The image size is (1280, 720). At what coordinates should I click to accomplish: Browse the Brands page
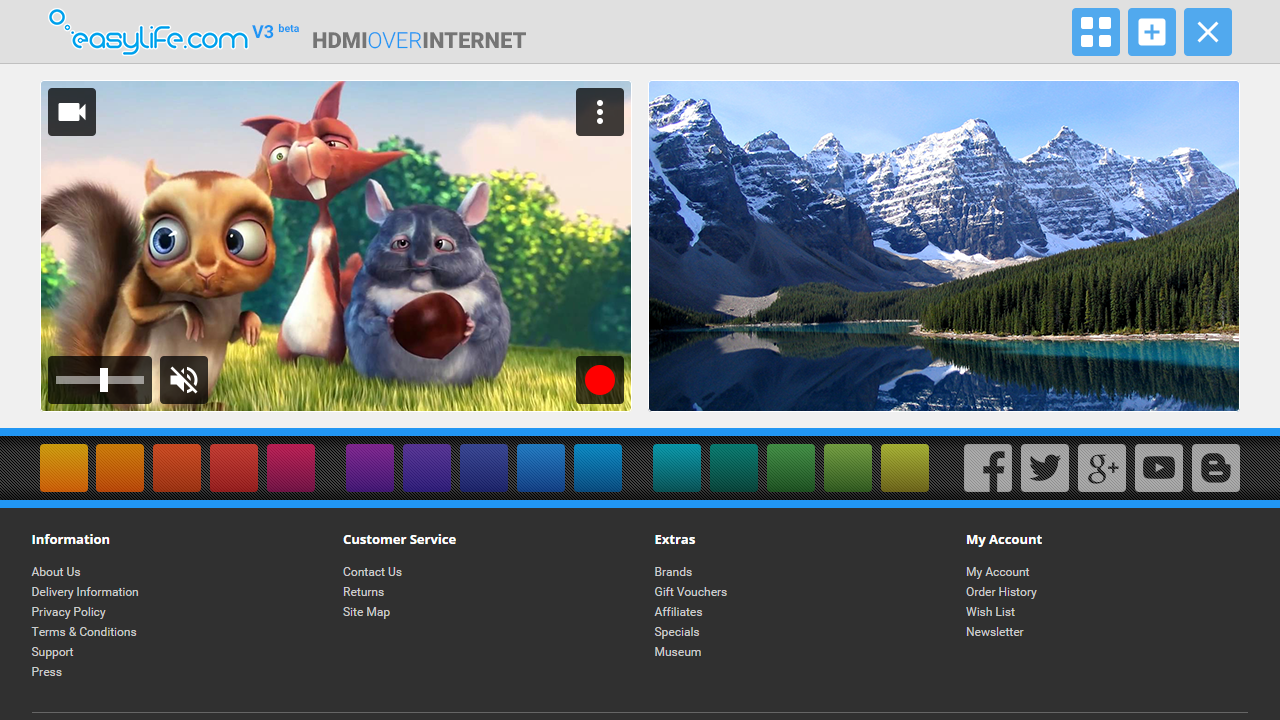pos(674,572)
